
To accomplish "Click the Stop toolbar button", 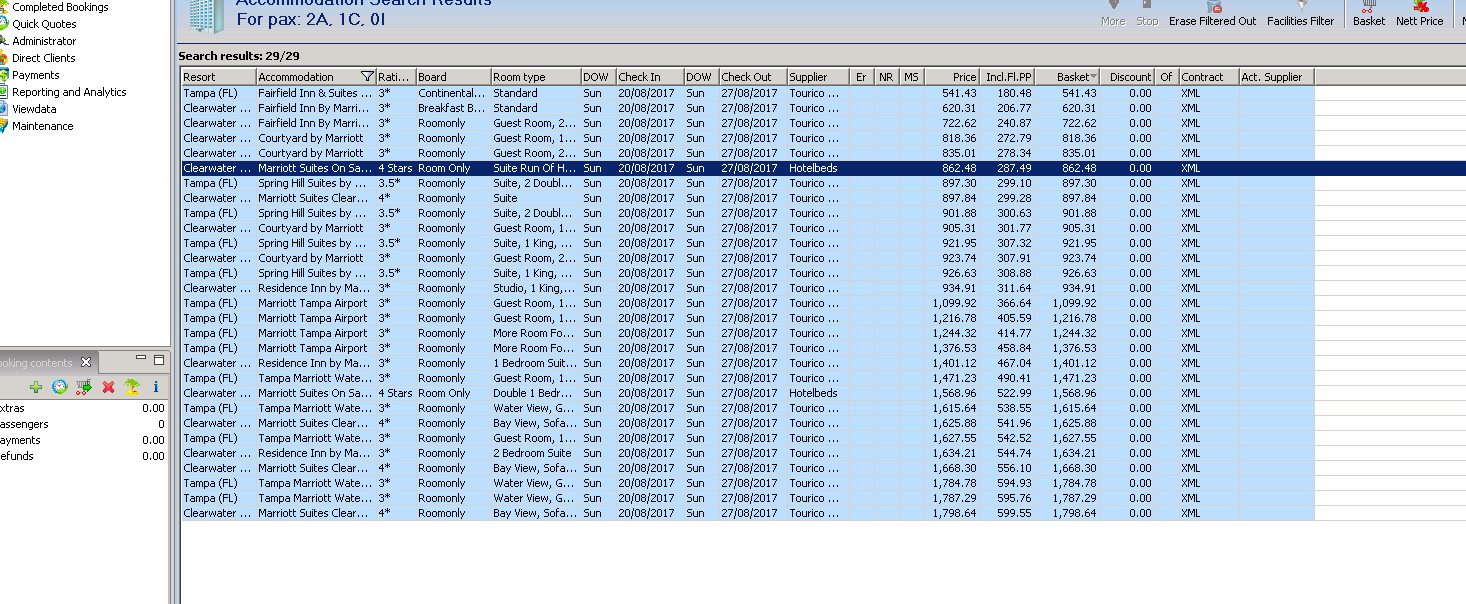I will click(1147, 14).
